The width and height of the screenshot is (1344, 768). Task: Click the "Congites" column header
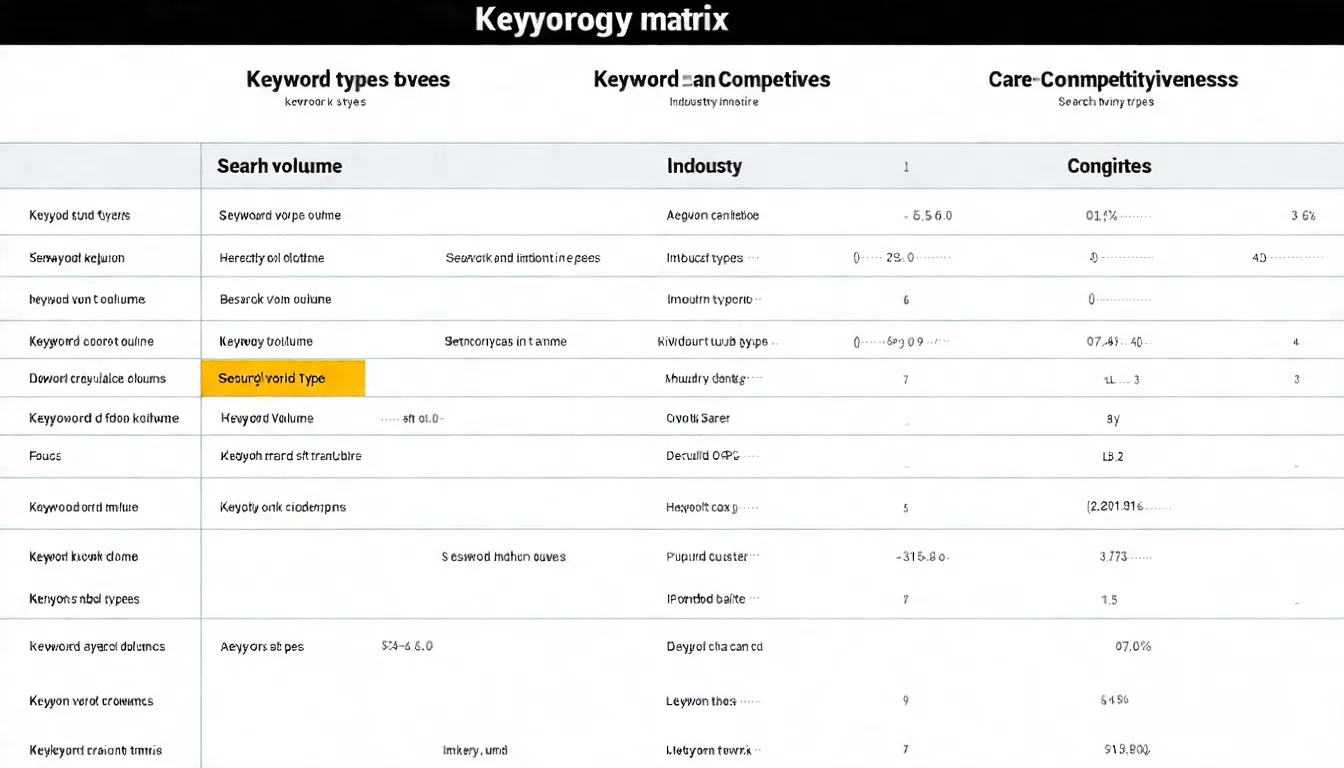pos(1109,166)
